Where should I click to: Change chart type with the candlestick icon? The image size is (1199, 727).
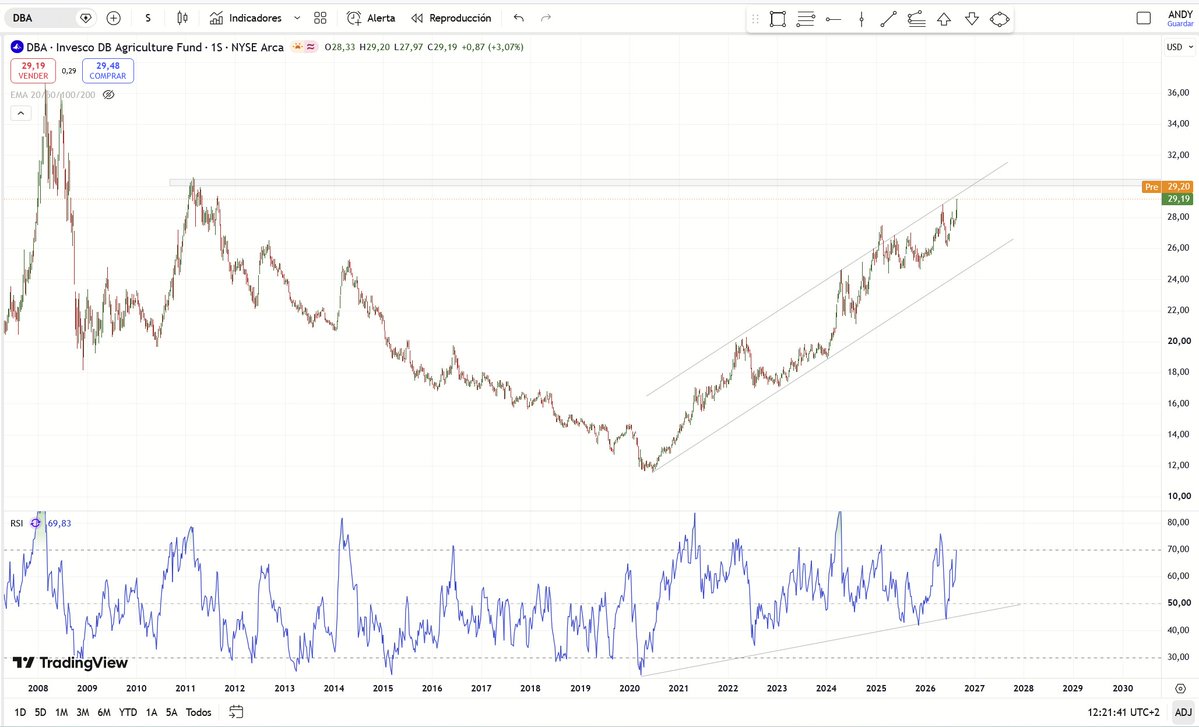coord(182,18)
